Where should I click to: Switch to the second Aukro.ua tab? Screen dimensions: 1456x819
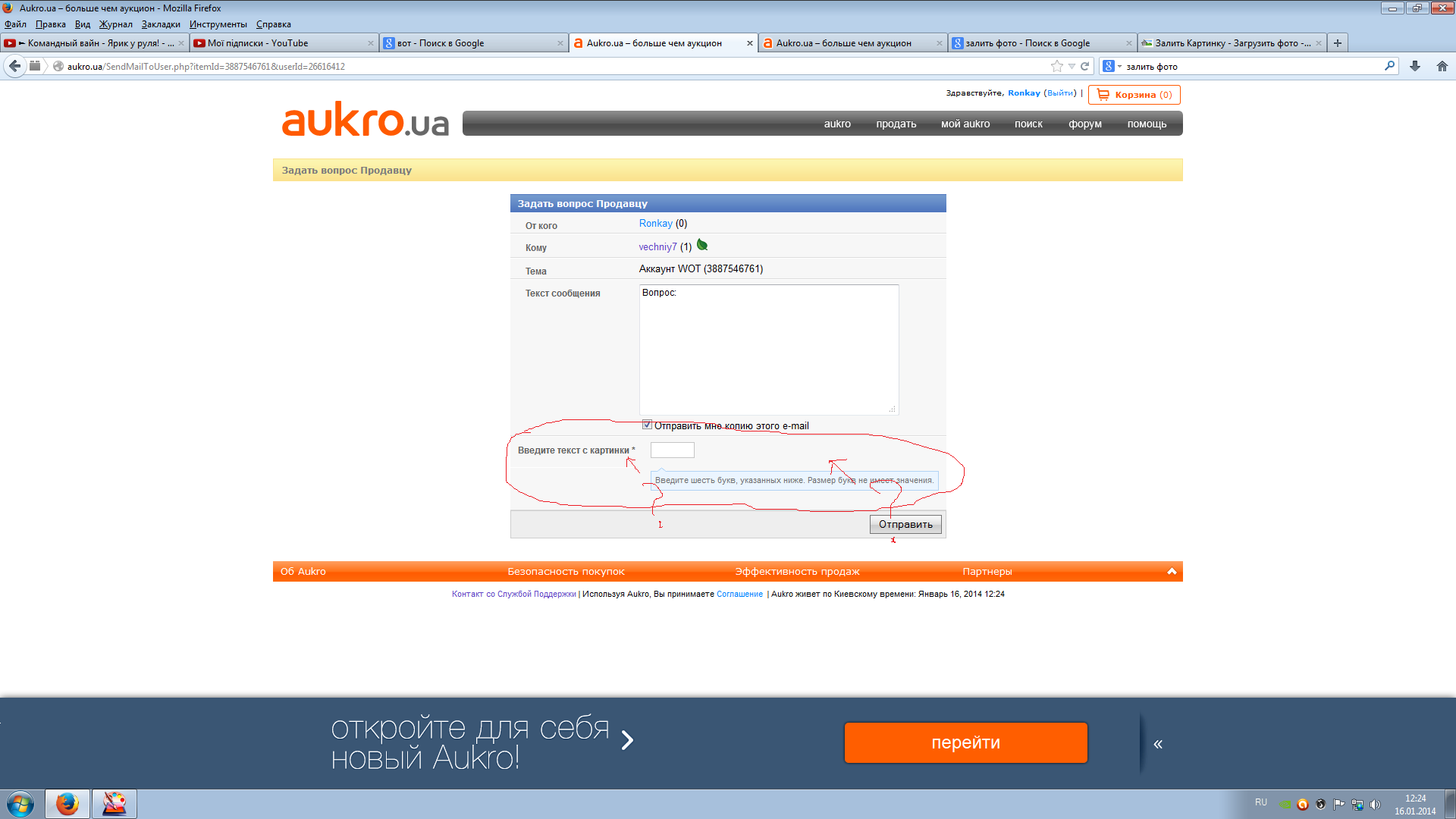(852, 43)
